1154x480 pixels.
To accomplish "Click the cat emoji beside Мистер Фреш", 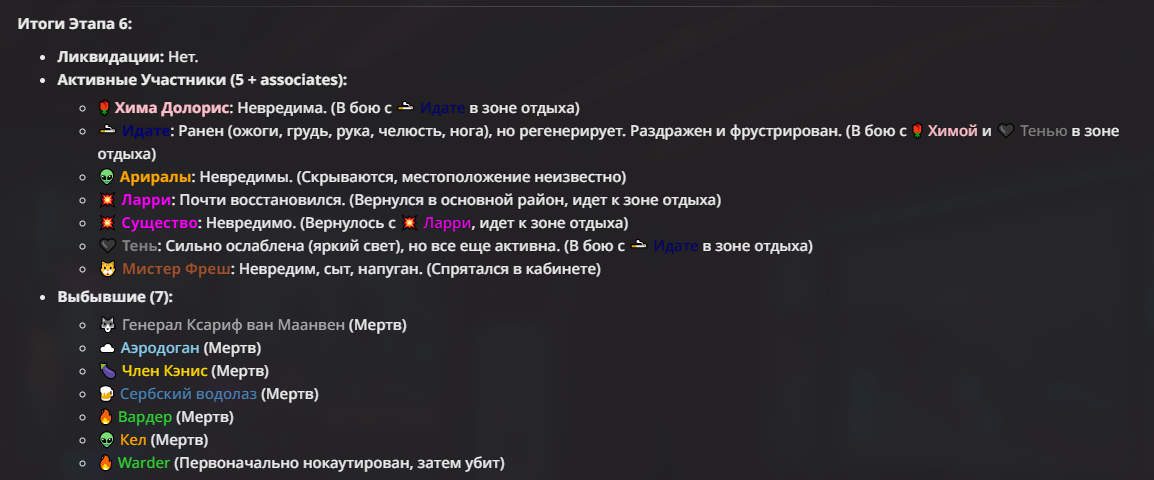I will (x=107, y=269).
